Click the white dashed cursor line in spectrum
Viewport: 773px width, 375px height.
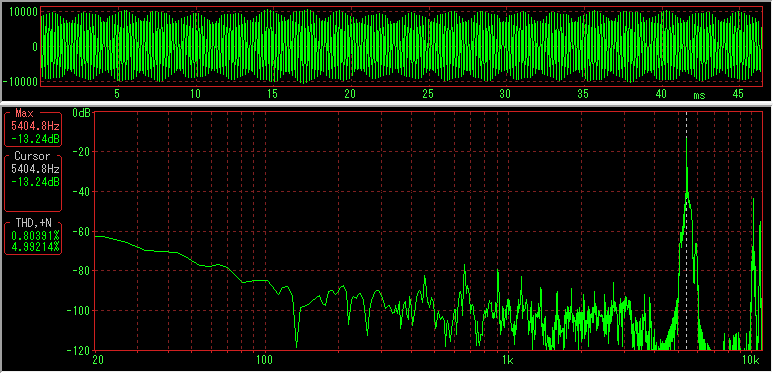pyautogui.click(x=686, y=232)
